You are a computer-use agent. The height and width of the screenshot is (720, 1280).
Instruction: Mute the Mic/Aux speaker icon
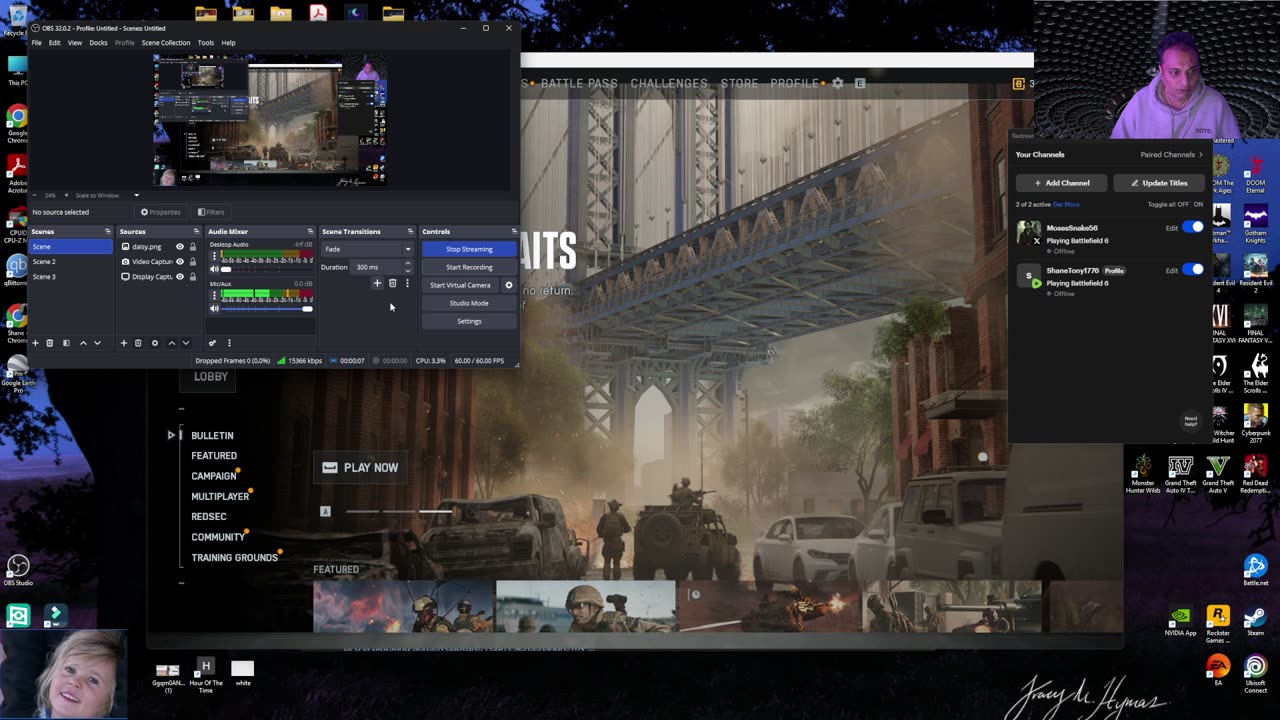click(x=214, y=309)
